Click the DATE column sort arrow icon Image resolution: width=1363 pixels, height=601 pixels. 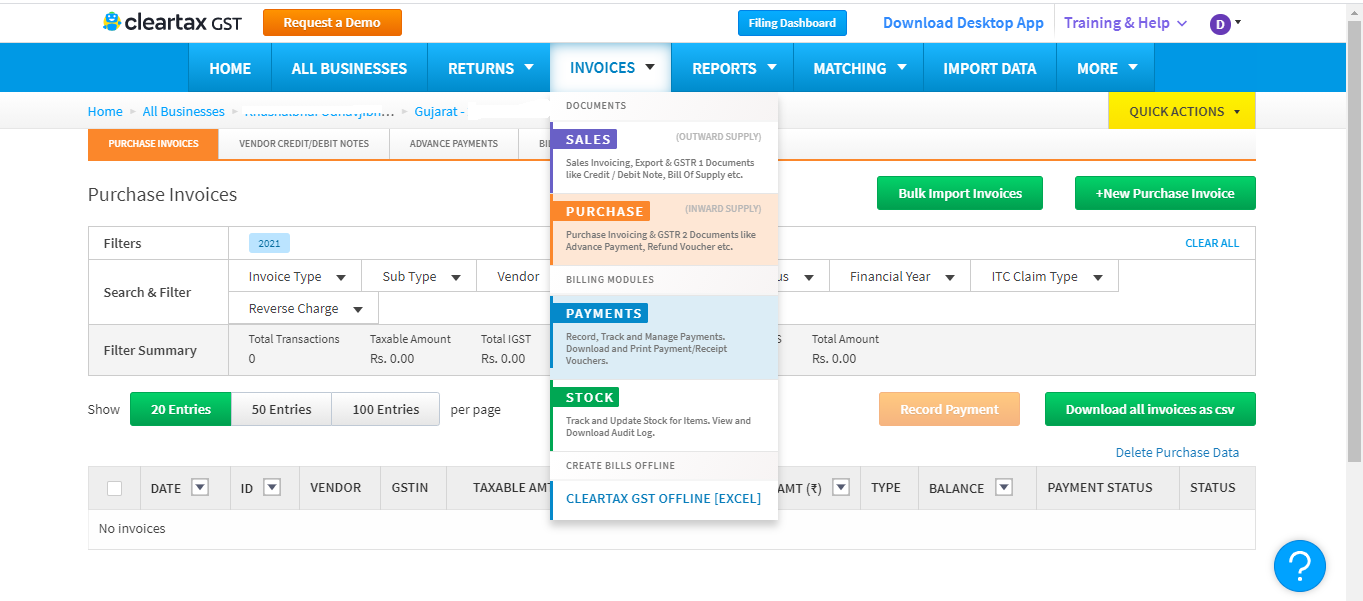[200, 488]
